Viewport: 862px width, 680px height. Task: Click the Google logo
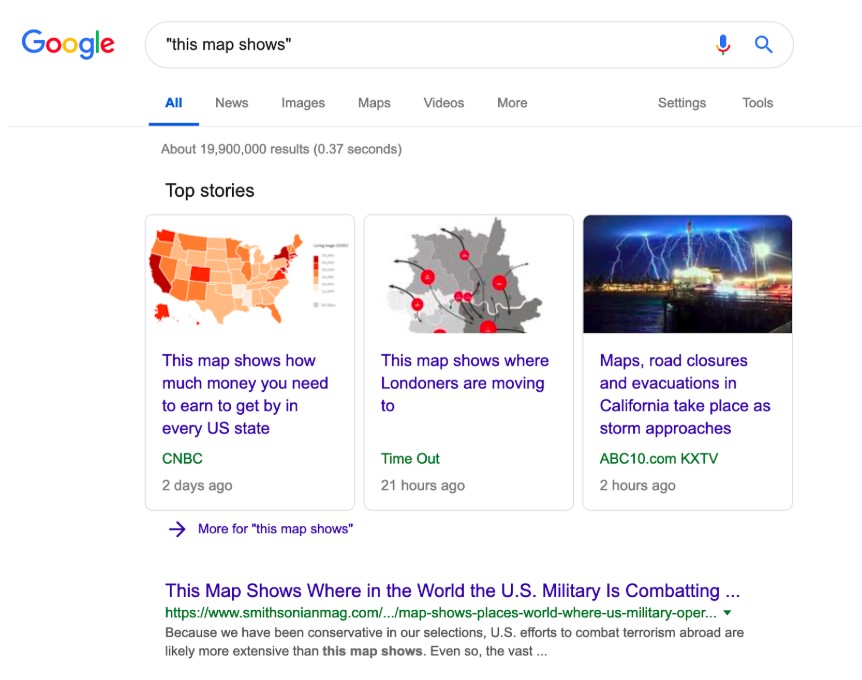[68, 44]
